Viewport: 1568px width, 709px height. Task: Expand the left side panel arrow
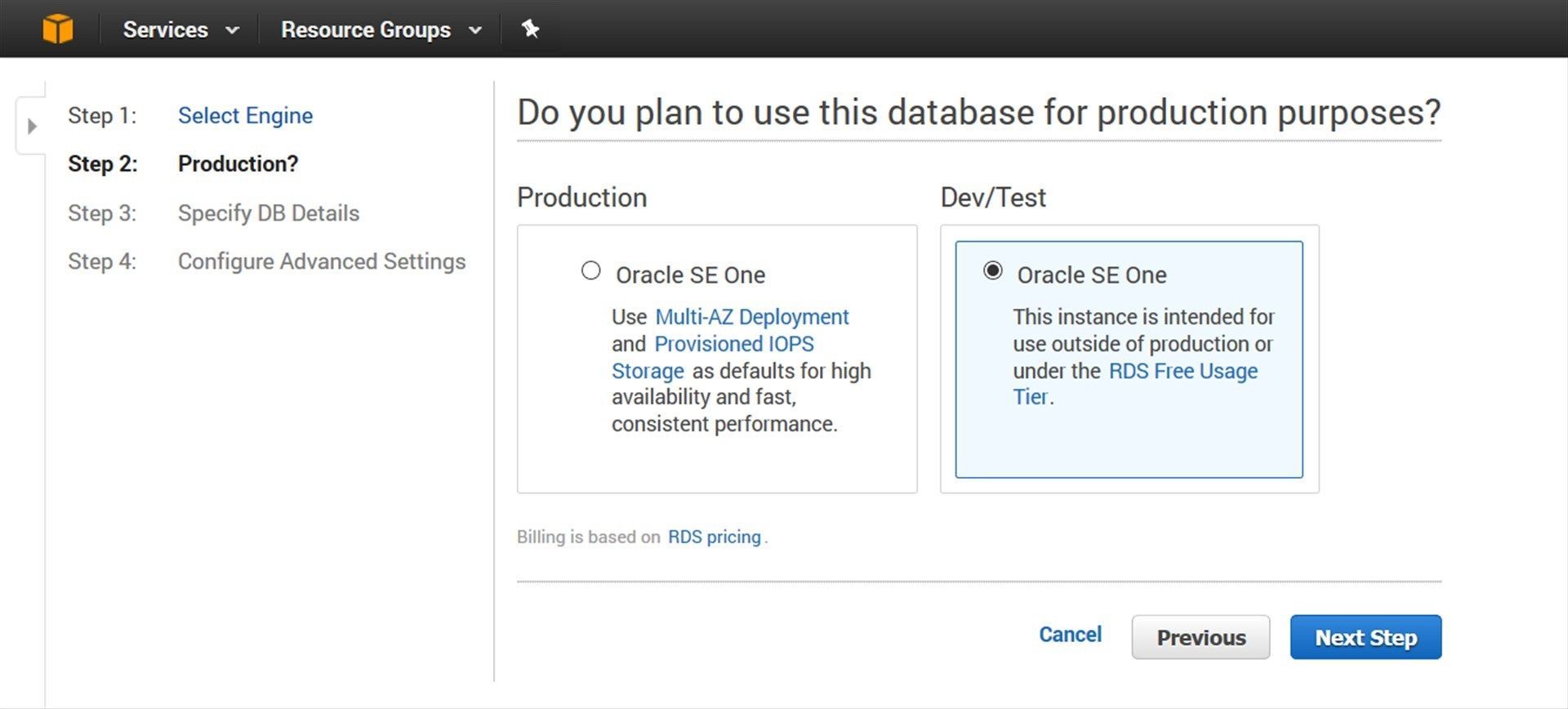pos(32,127)
